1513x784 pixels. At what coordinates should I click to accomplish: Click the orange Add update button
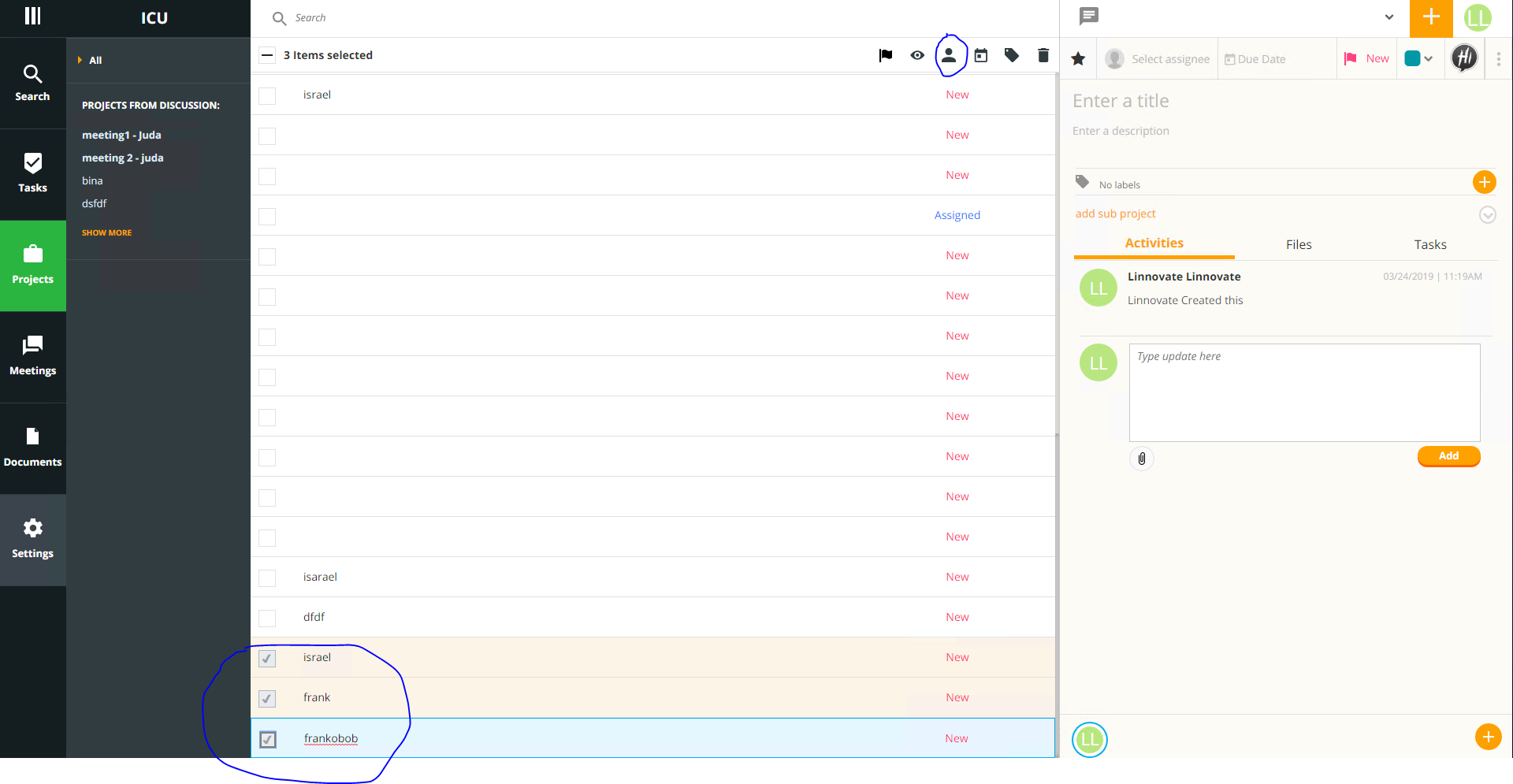[x=1449, y=456]
